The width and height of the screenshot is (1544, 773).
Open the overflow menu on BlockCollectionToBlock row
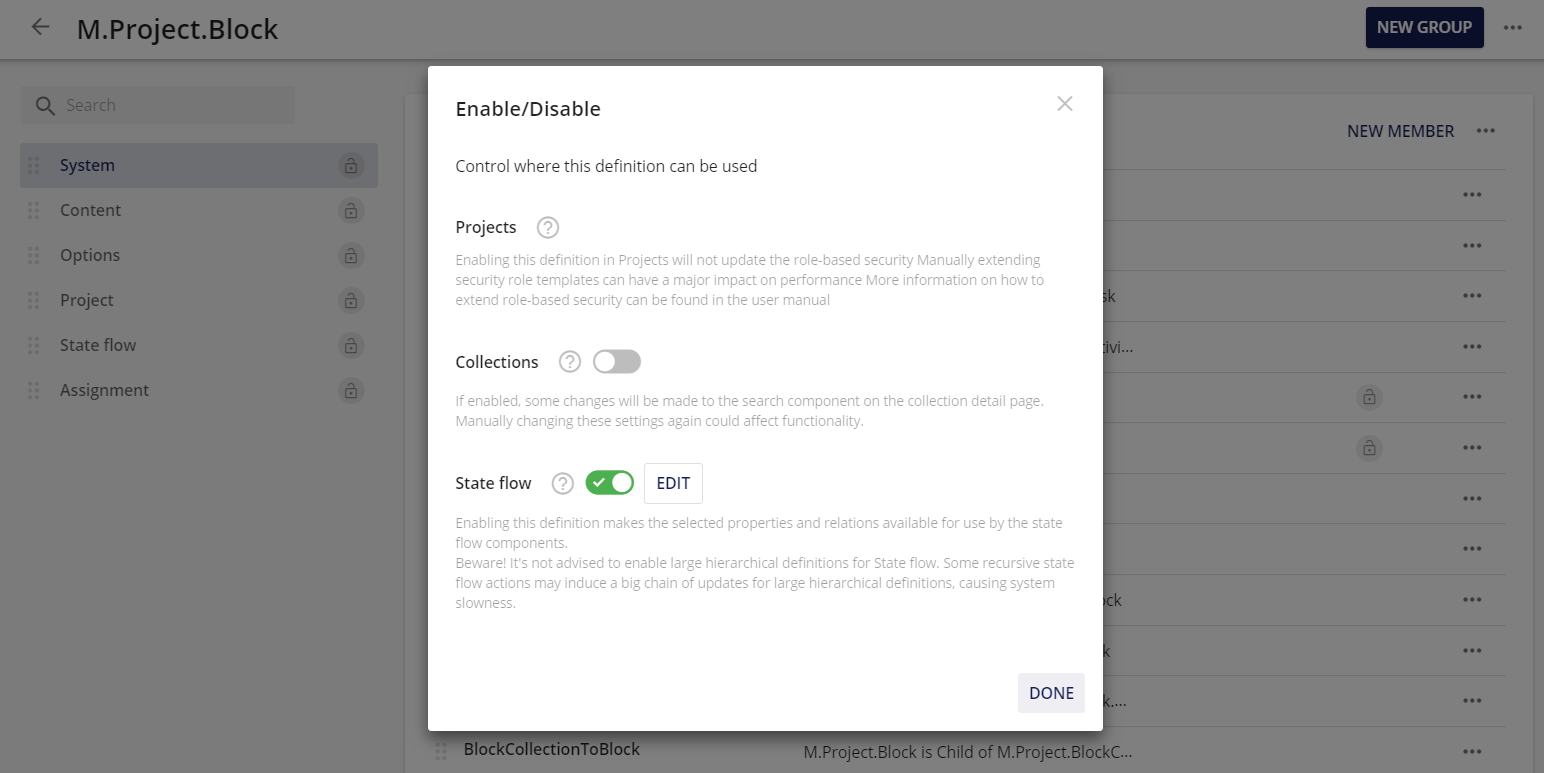1472,750
